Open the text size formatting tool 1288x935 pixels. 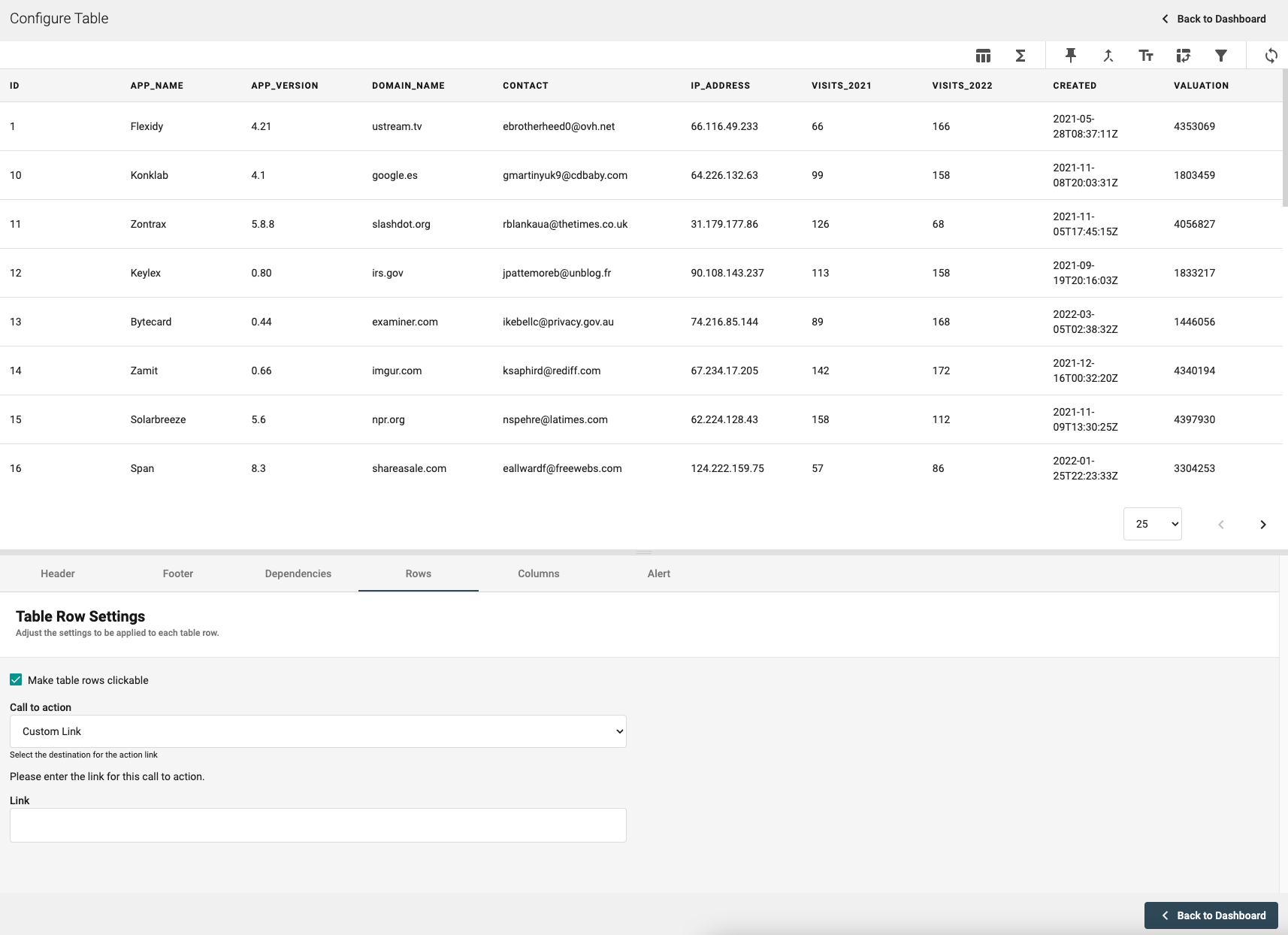[x=1145, y=56]
